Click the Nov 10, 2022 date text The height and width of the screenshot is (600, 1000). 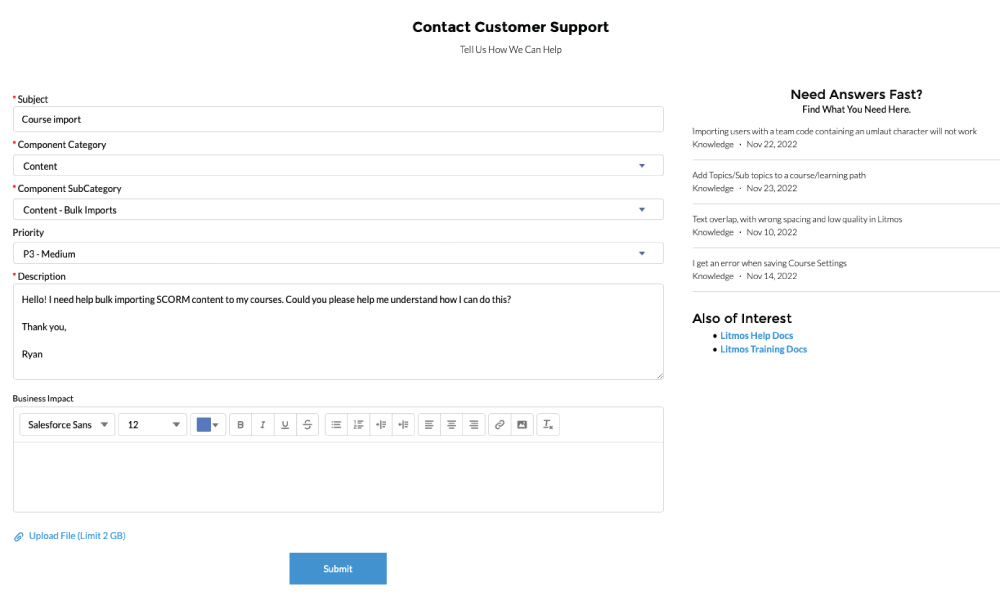(772, 233)
